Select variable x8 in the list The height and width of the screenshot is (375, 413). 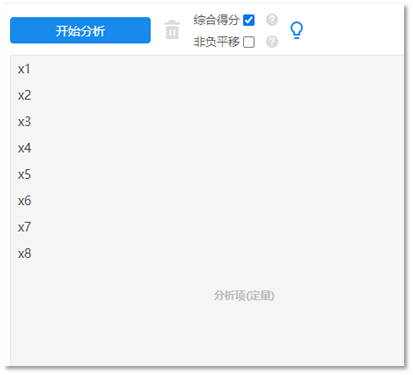(x=24, y=254)
